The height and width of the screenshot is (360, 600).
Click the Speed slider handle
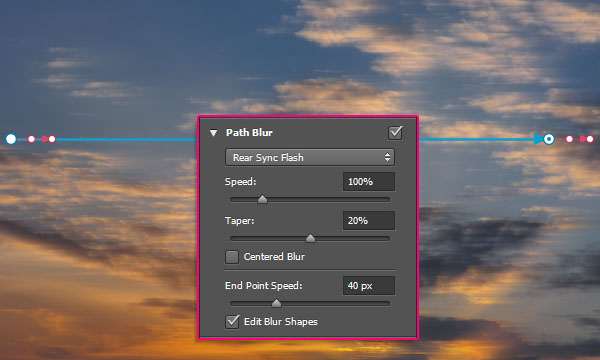262,199
